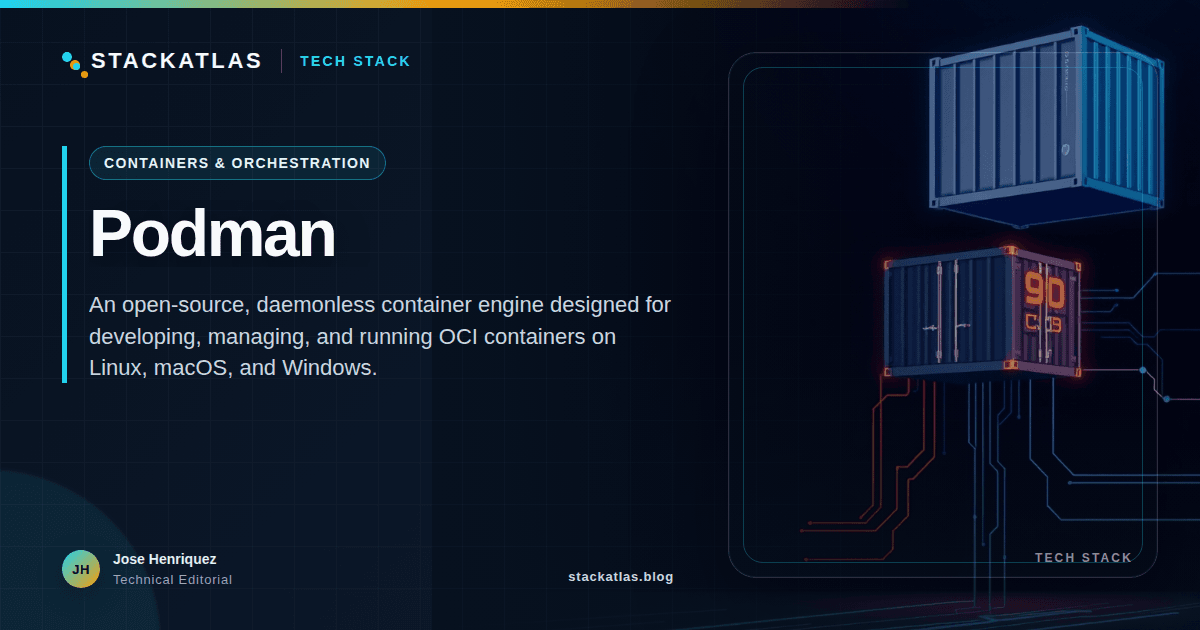1200x630 pixels.
Task: Click the Technical Editorial subtitle
Action: pos(172,580)
